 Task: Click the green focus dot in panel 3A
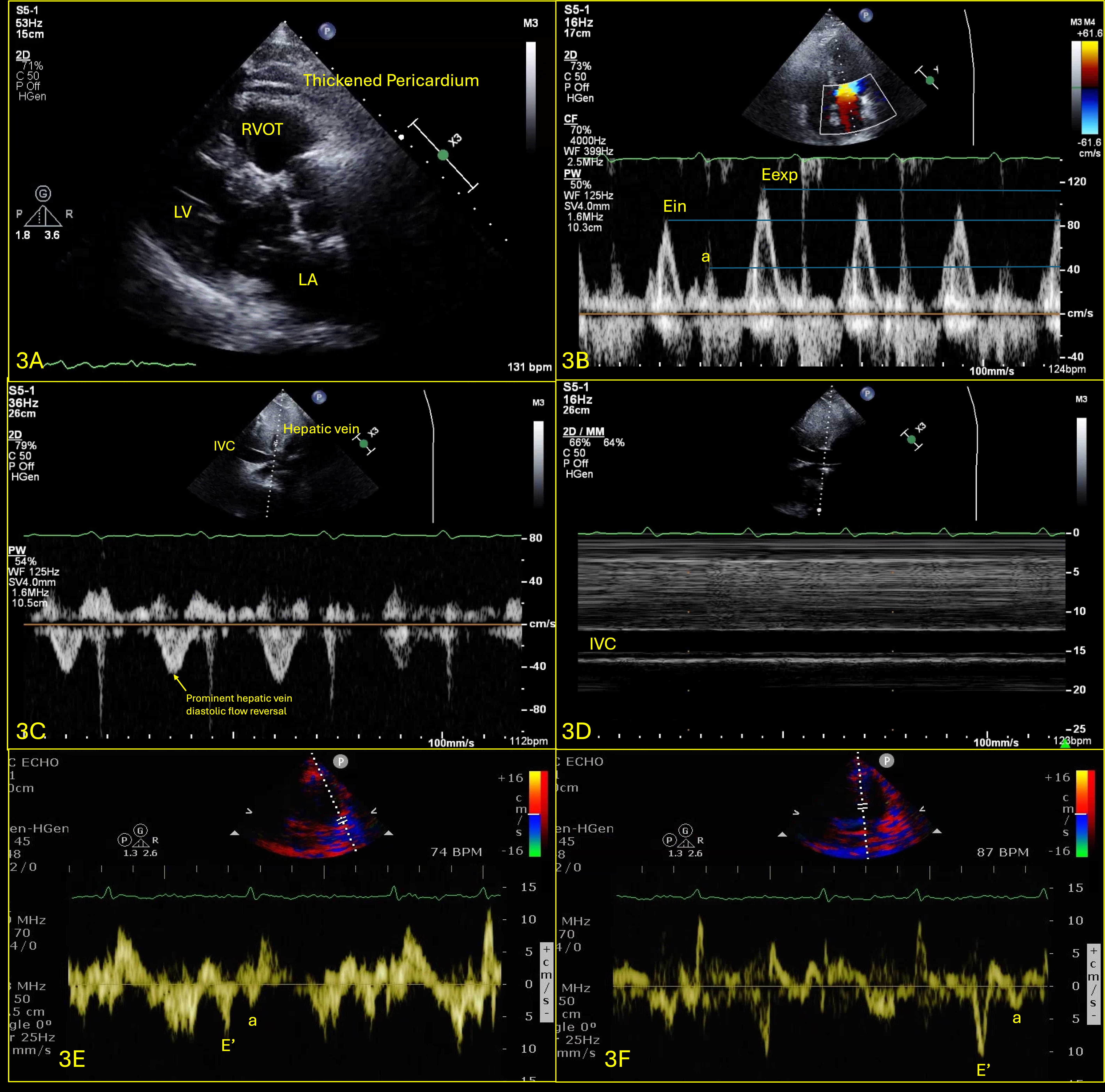[x=443, y=155]
